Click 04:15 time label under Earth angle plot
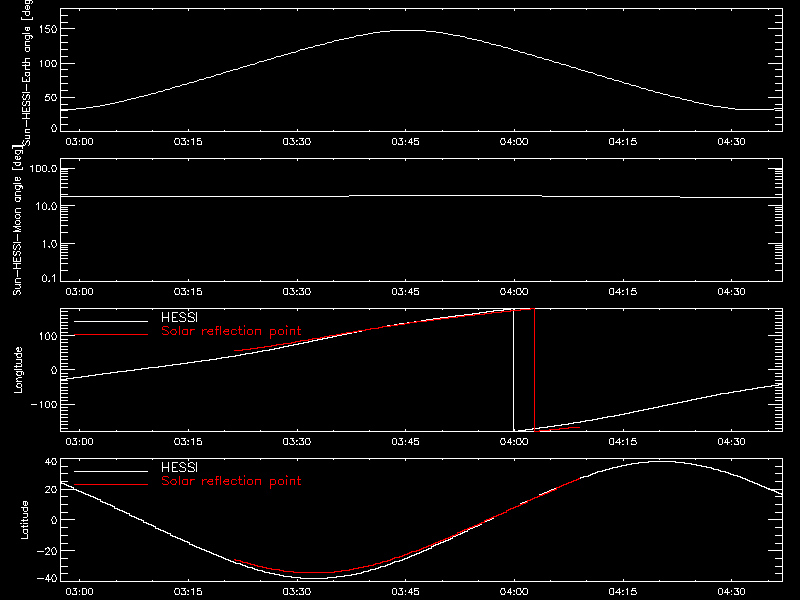The width and height of the screenshot is (800, 600). coord(622,142)
